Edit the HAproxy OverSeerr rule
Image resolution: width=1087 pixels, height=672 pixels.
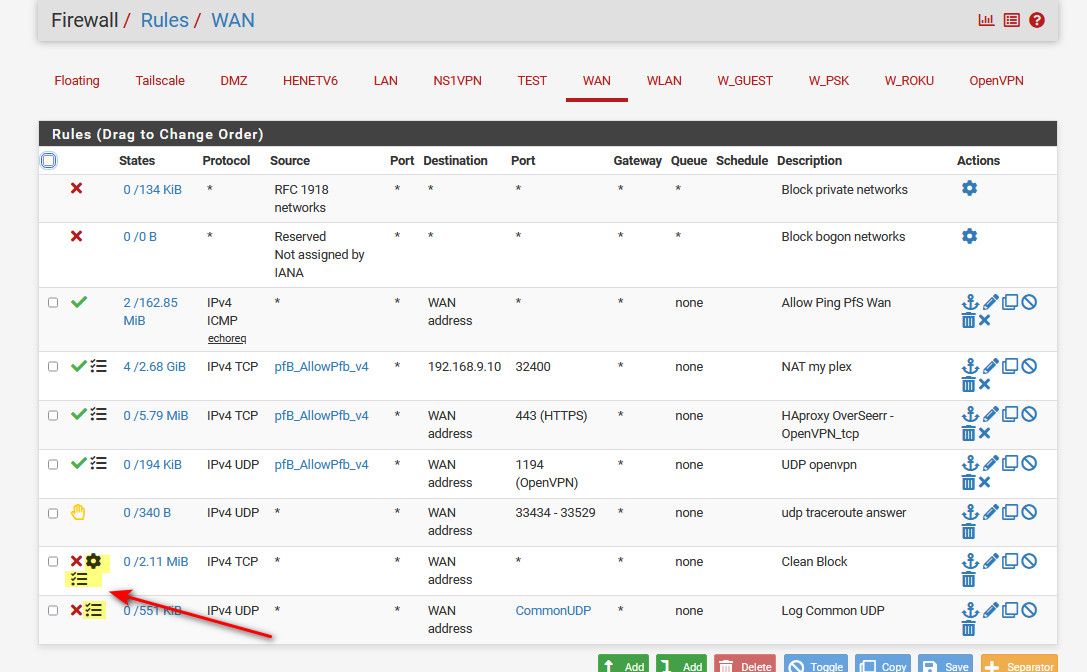coord(991,414)
